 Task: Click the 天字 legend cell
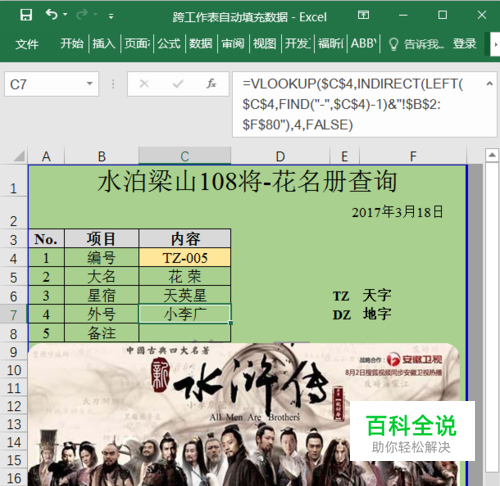[377, 295]
